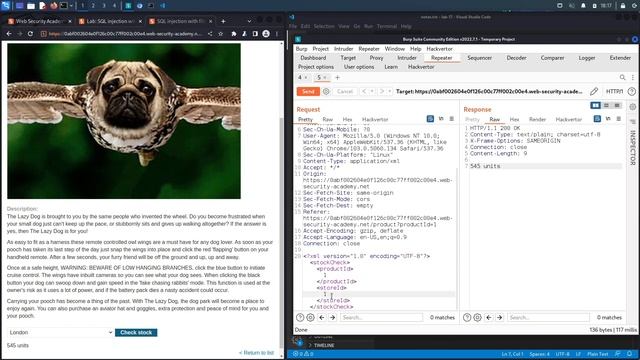Open the Decoder tab in Burp

tap(516, 58)
